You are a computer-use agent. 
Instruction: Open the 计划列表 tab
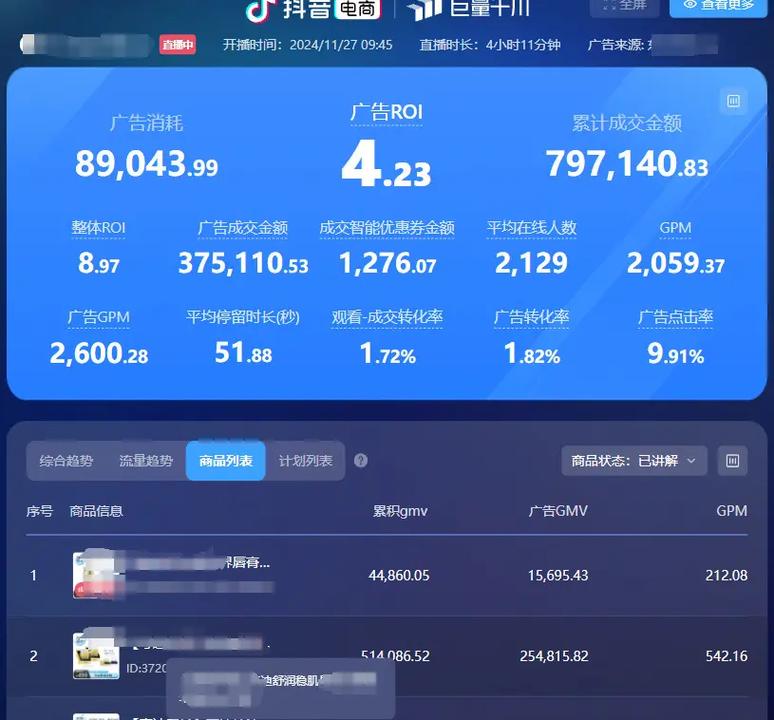tap(305, 461)
